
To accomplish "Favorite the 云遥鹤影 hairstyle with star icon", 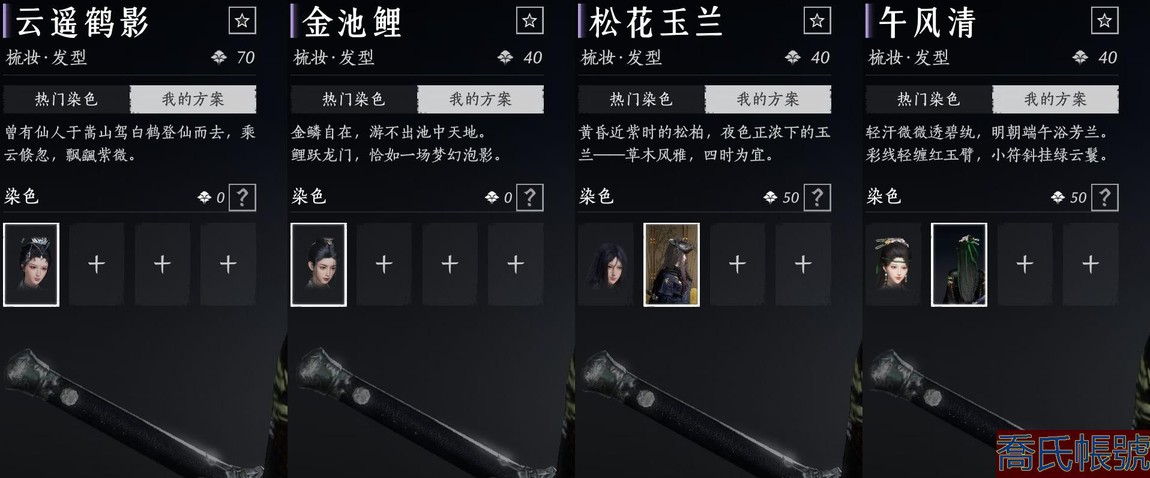I will tap(242, 21).
